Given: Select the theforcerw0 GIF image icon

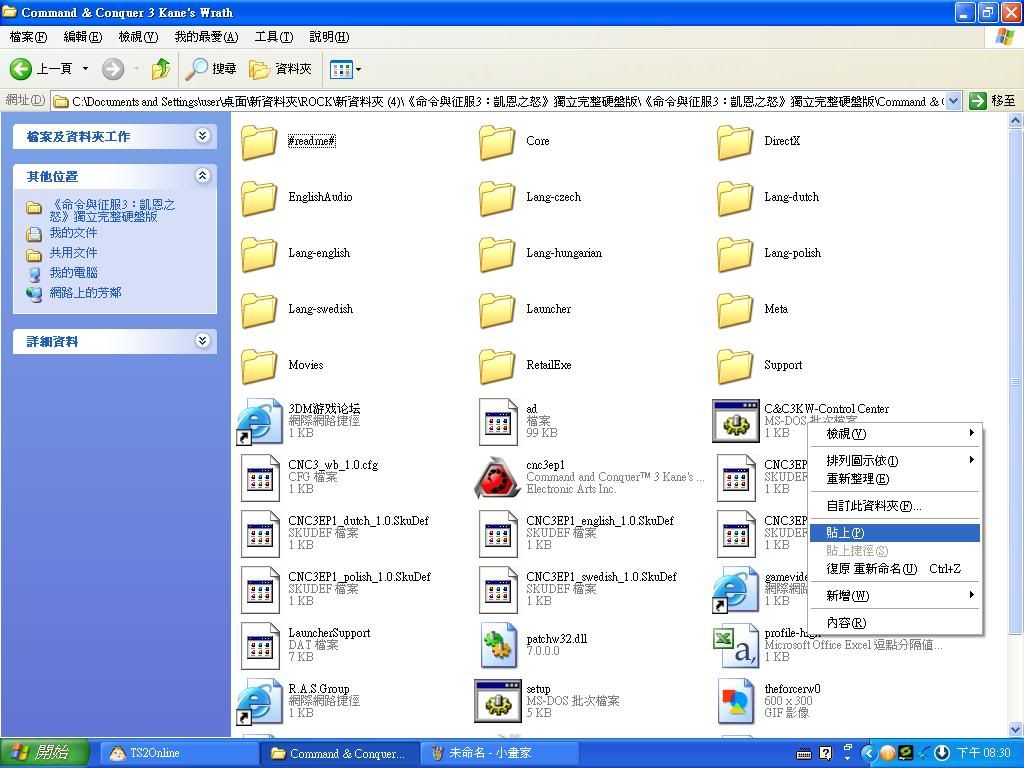Looking at the screenshot, I should (x=735, y=701).
